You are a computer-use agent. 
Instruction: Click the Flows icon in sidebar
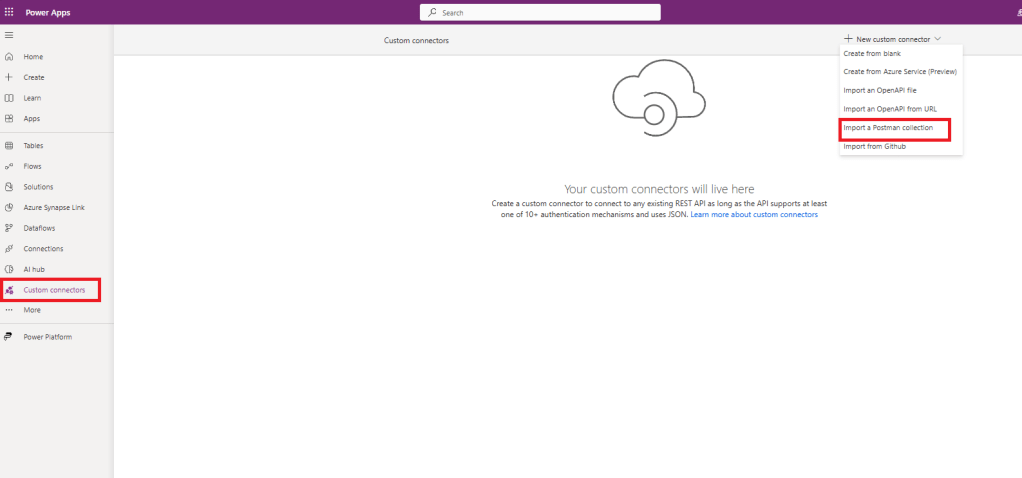9,166
